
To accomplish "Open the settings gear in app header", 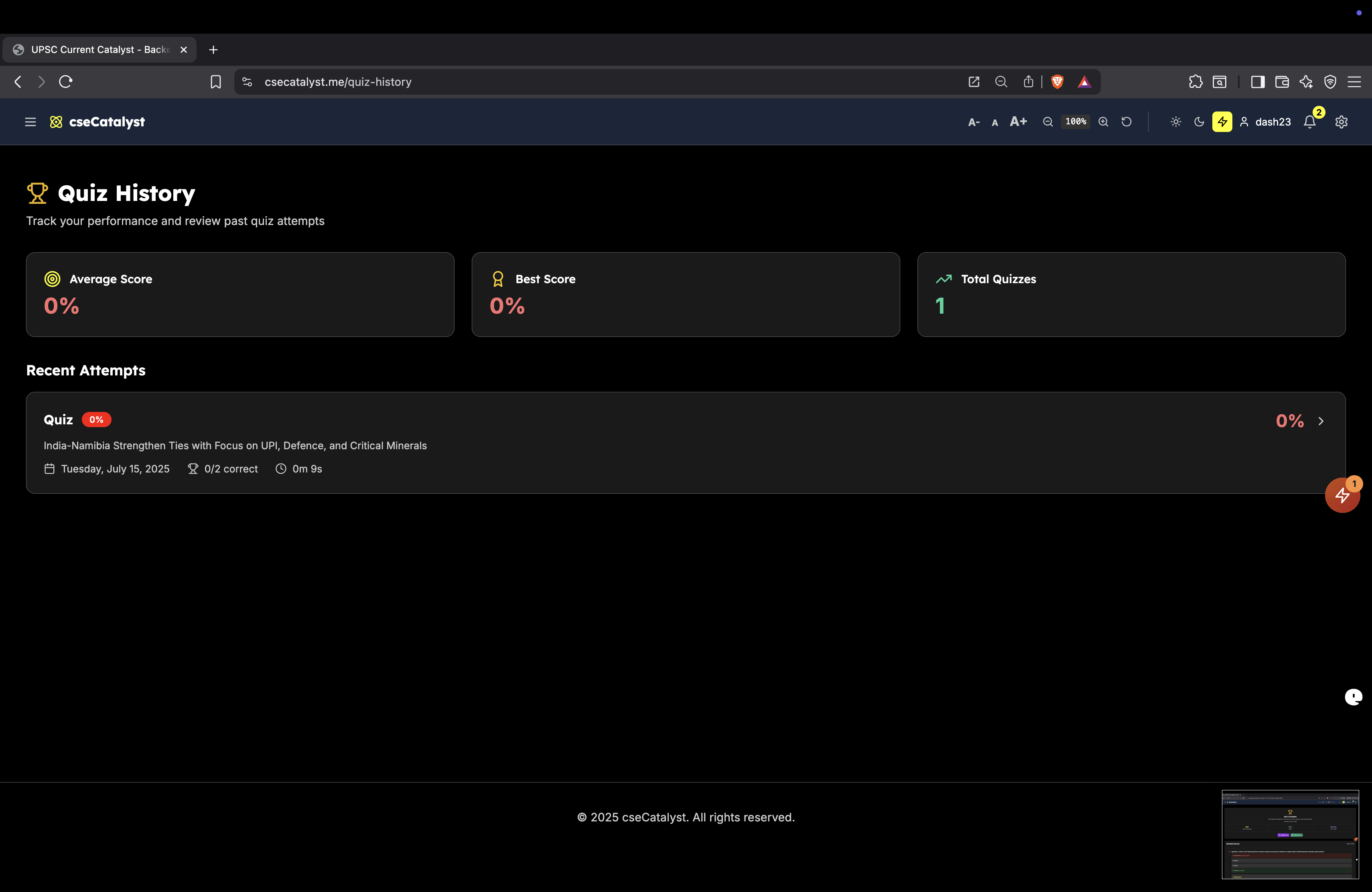I will [x=1342, y=122].
